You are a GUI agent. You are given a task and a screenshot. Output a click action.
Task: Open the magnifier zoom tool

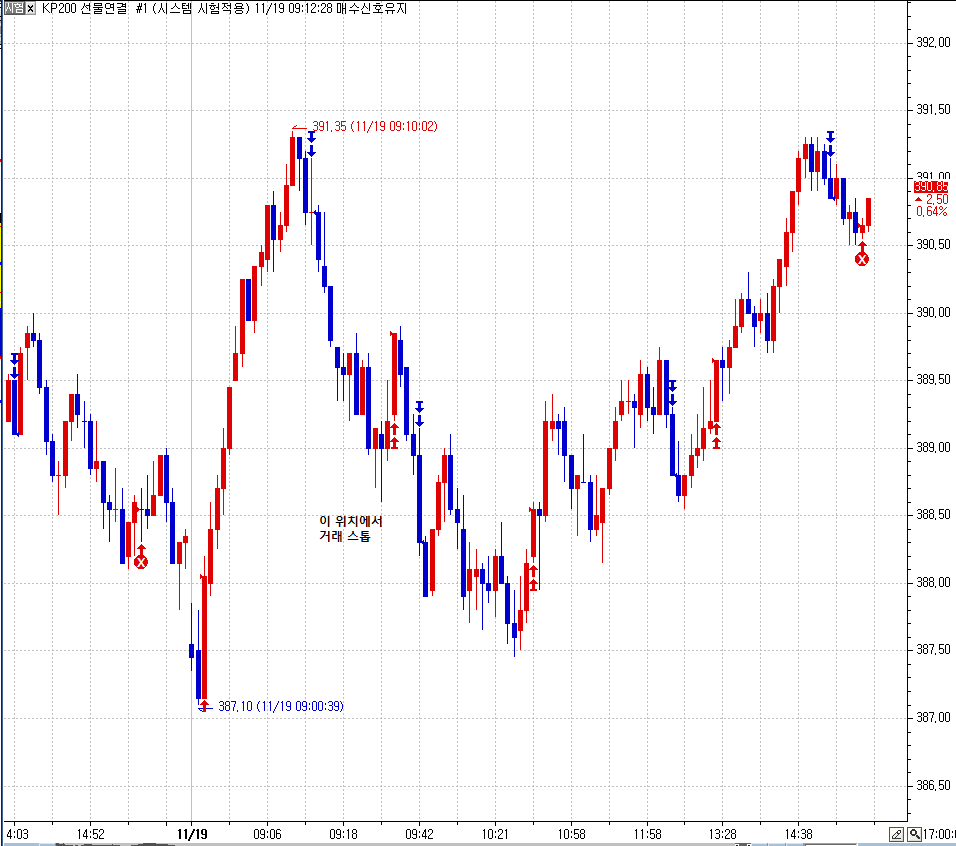pos(914,834)
